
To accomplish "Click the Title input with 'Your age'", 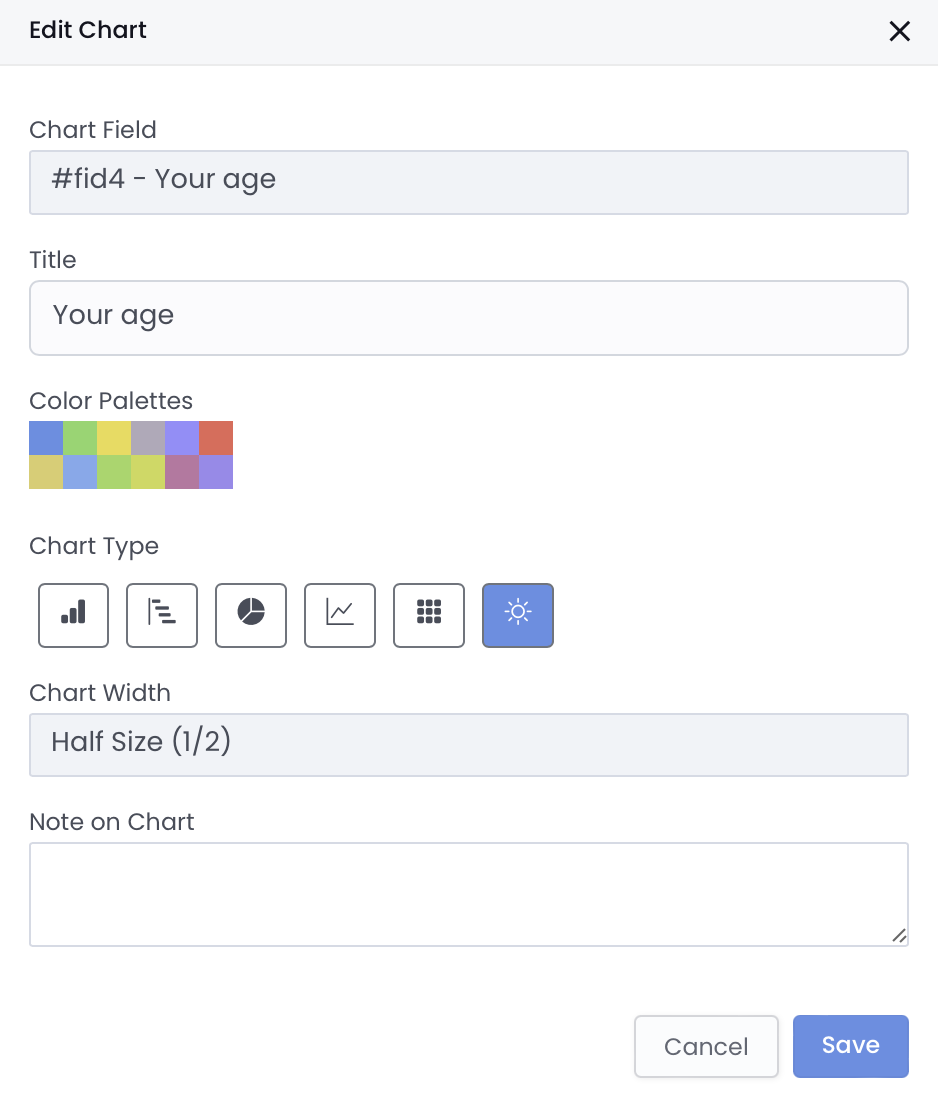I will point(468,318).
